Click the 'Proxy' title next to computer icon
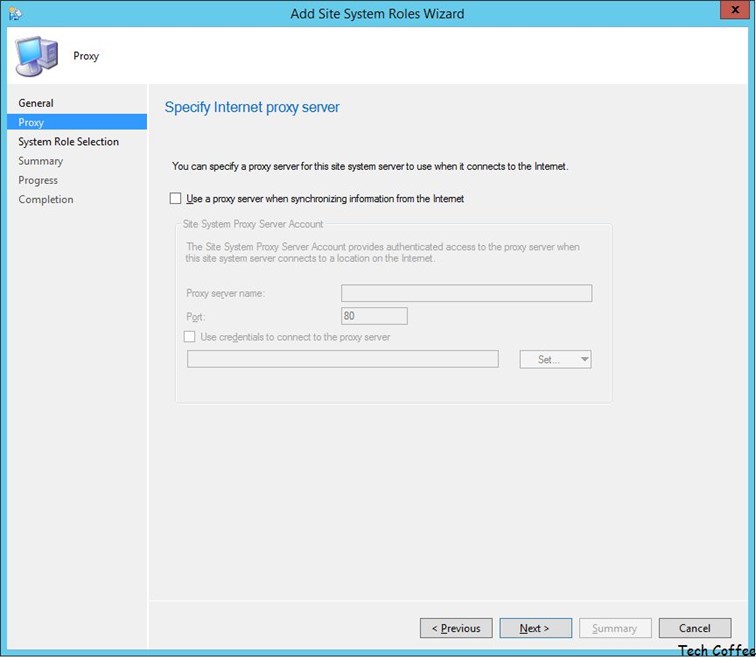The image size is (756, 660). (86, 56)
